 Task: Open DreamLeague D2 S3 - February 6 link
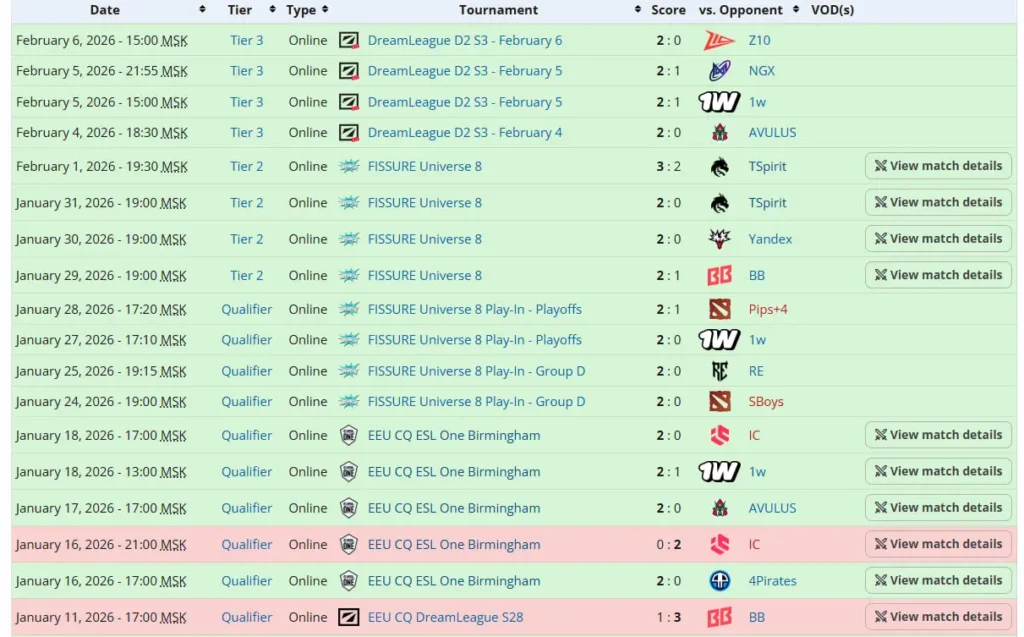pos(465,40)
